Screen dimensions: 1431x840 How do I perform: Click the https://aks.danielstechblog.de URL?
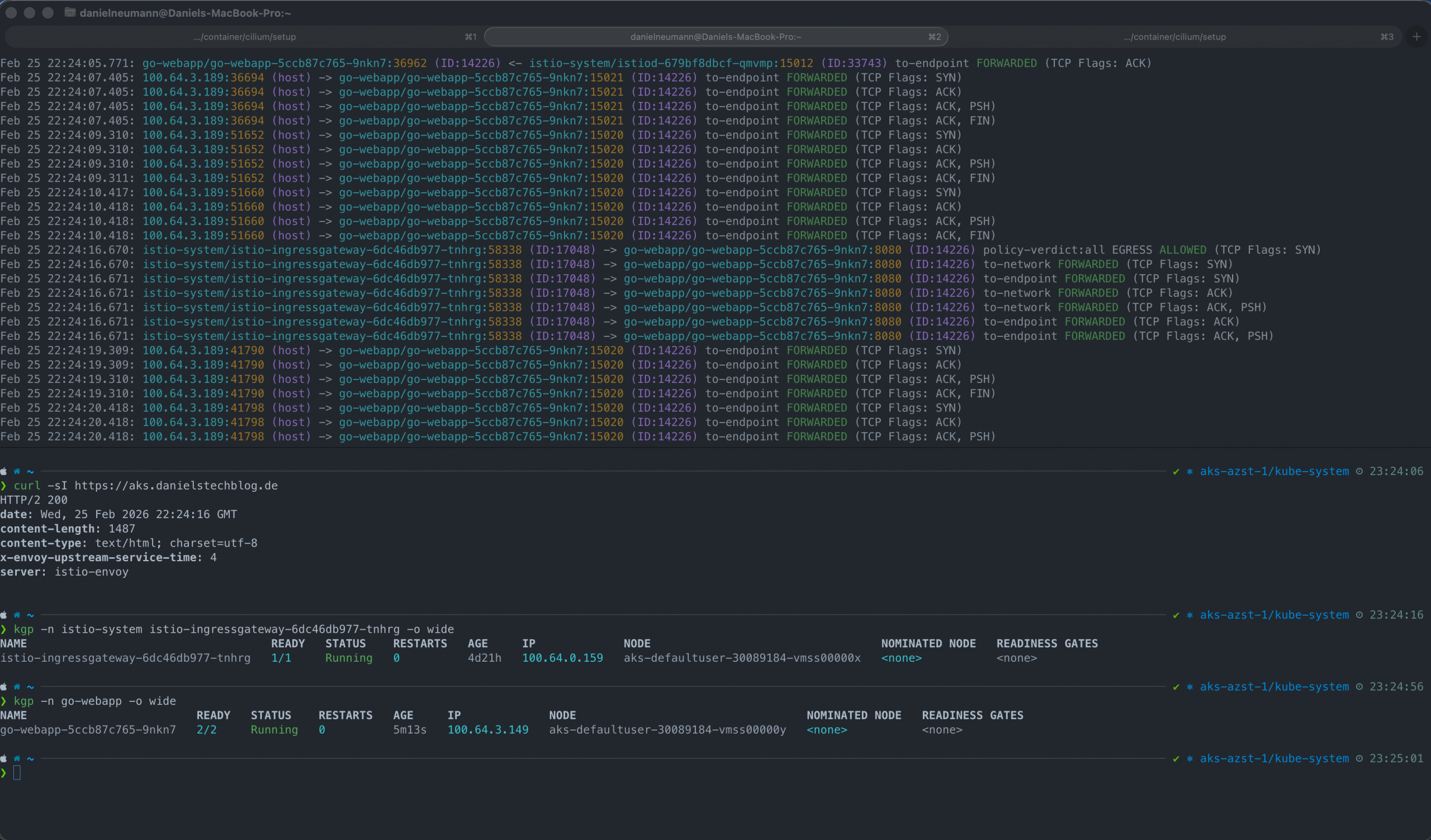(x=176, y=486)
